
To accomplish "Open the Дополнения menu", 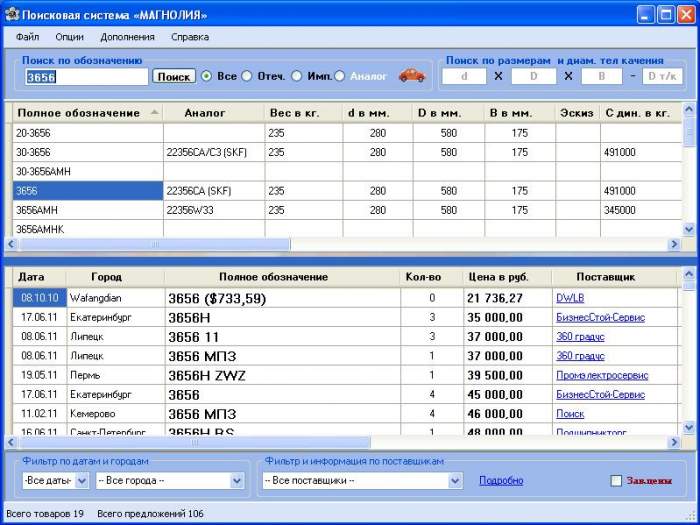I will click(x=127, y=37).
